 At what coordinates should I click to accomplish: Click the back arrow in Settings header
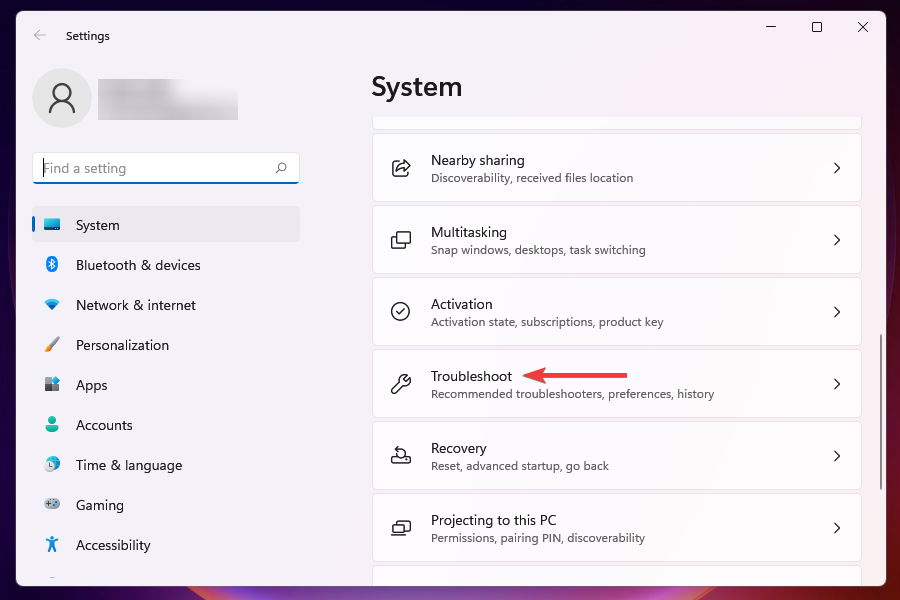pyautogui.click(x=40, y=36)
